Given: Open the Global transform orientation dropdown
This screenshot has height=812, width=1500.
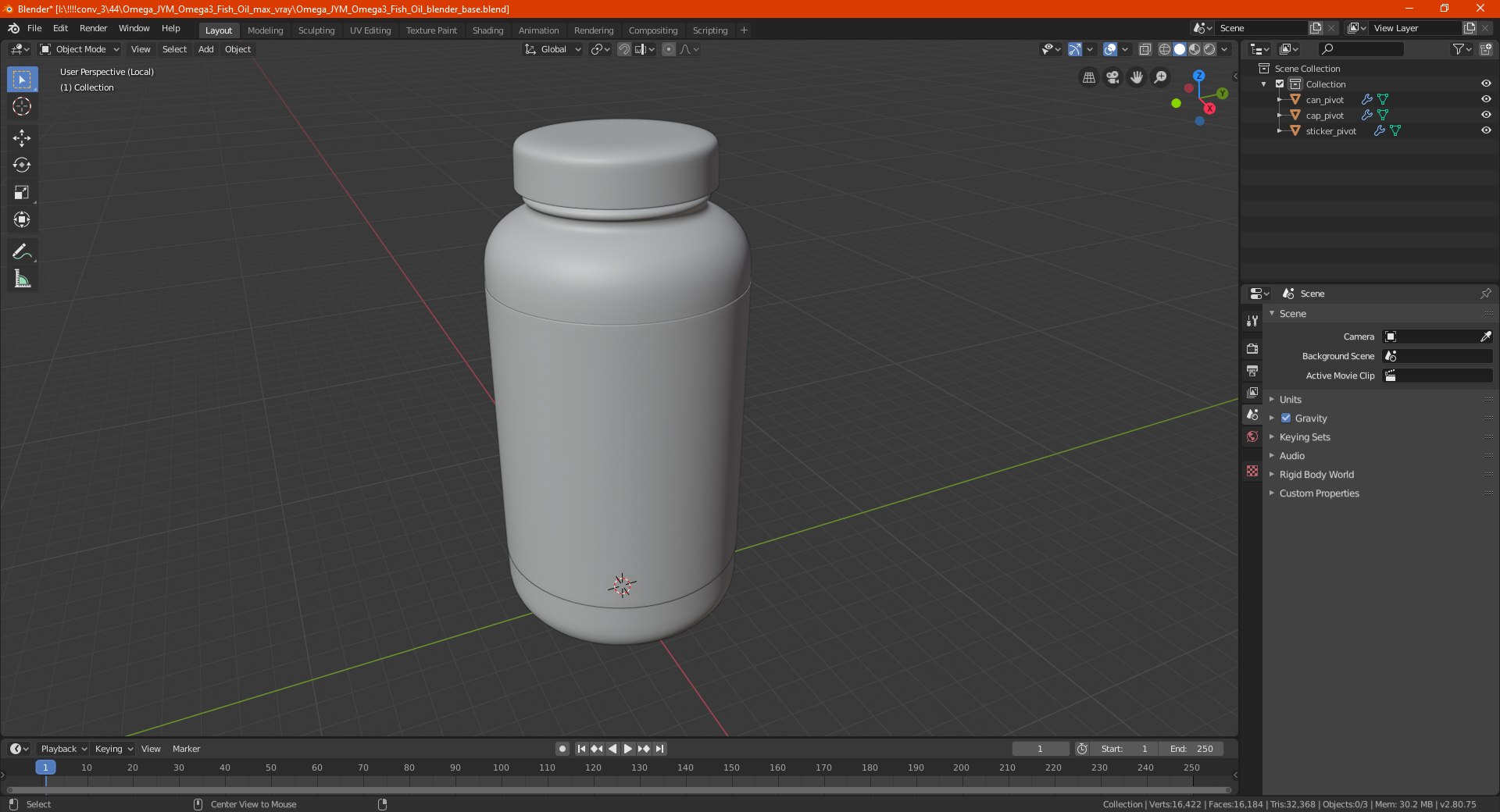Looking at the screenshot, I should (x=553, y=49).
